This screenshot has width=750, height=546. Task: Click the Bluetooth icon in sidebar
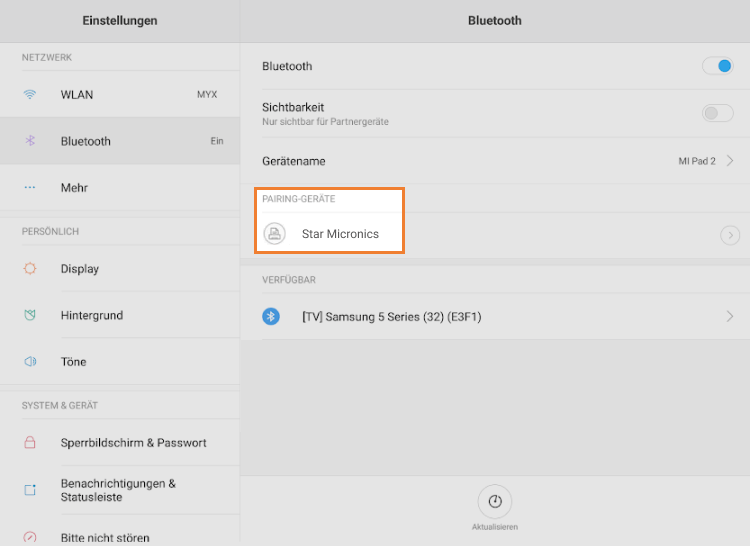point(30,141)
